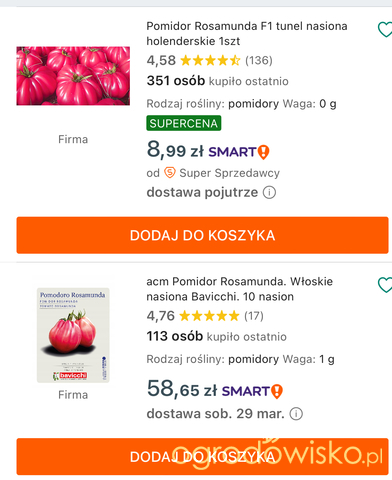Click the Super Sprzedawcy shield icon
This screenshot has width=392, height=480.
170,173
